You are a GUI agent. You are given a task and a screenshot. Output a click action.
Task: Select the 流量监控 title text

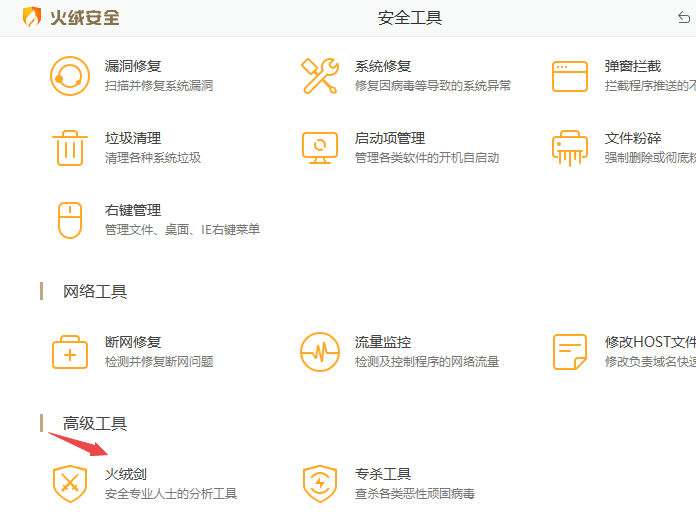click(x=383, y=342)
